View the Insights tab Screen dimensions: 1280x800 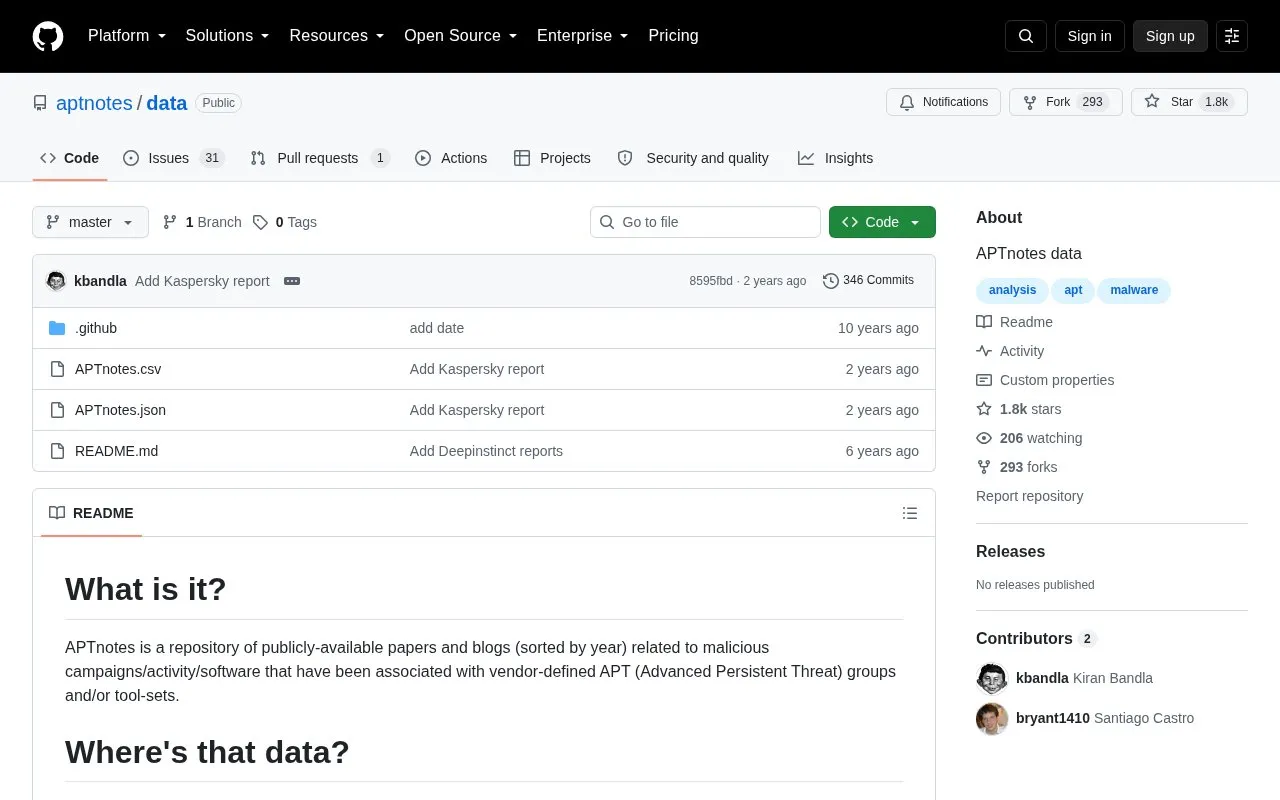835,158
